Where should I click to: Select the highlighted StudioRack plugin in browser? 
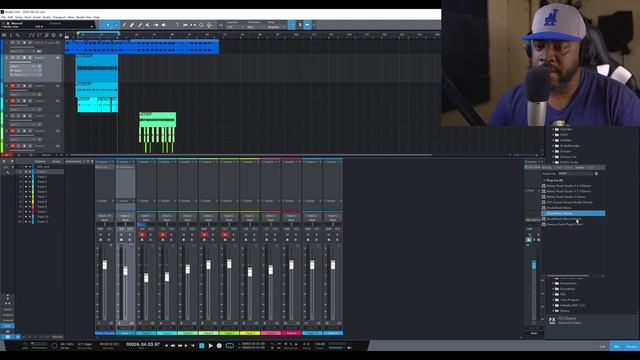coord(573,213)
